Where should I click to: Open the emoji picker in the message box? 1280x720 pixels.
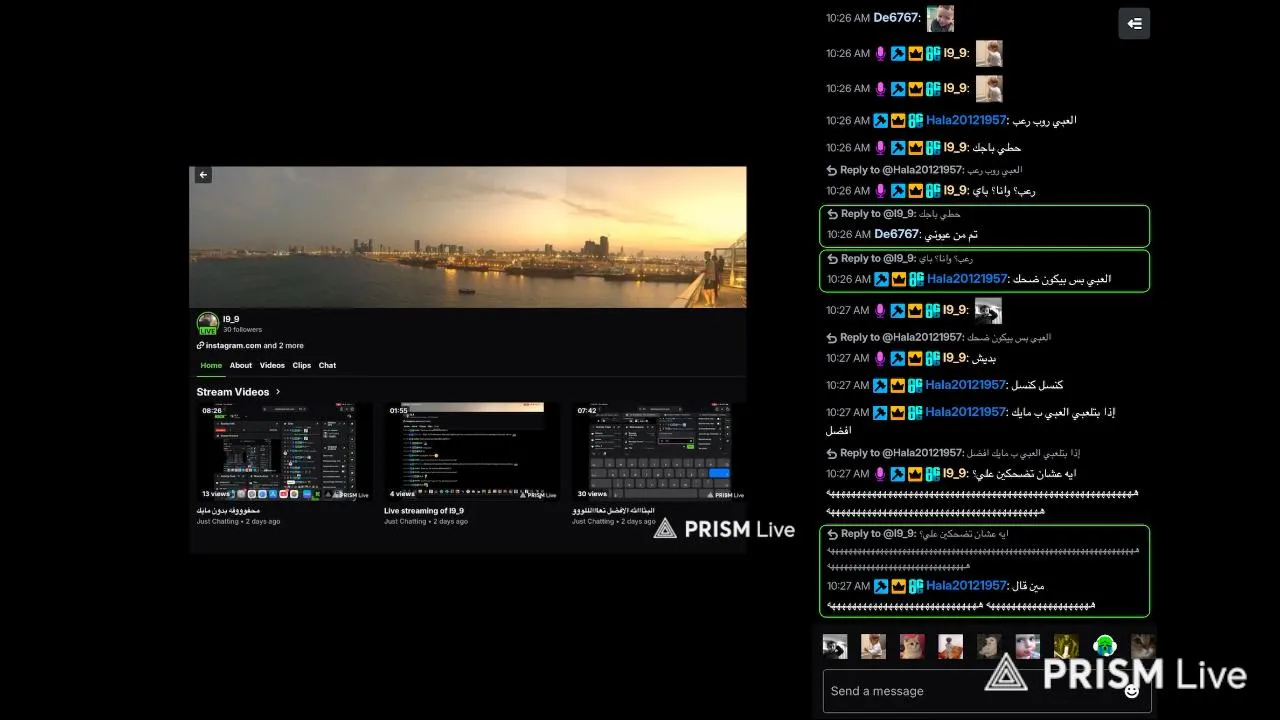click(x=1132, y=691)
